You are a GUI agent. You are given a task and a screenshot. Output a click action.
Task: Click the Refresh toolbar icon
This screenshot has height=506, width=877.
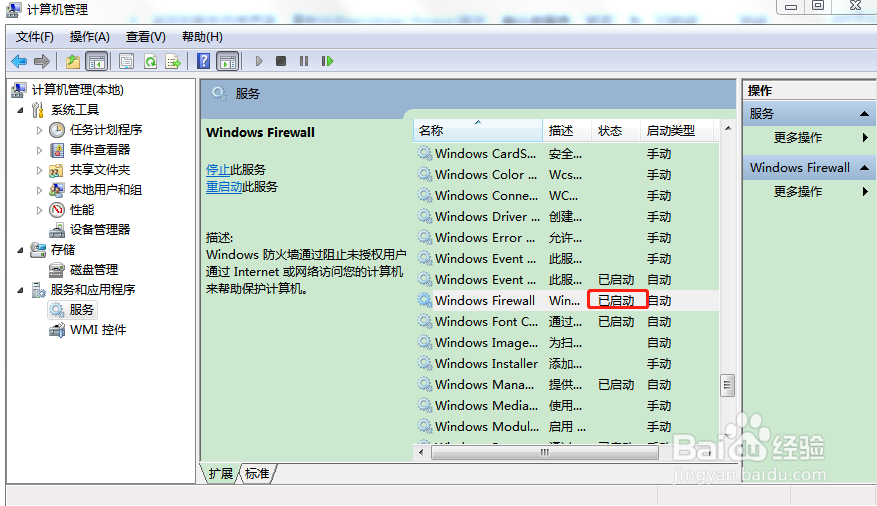click(150, 61)
